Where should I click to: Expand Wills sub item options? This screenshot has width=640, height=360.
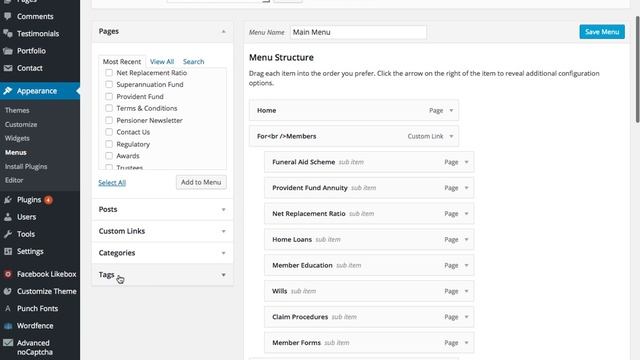click(x=466, y=291)
